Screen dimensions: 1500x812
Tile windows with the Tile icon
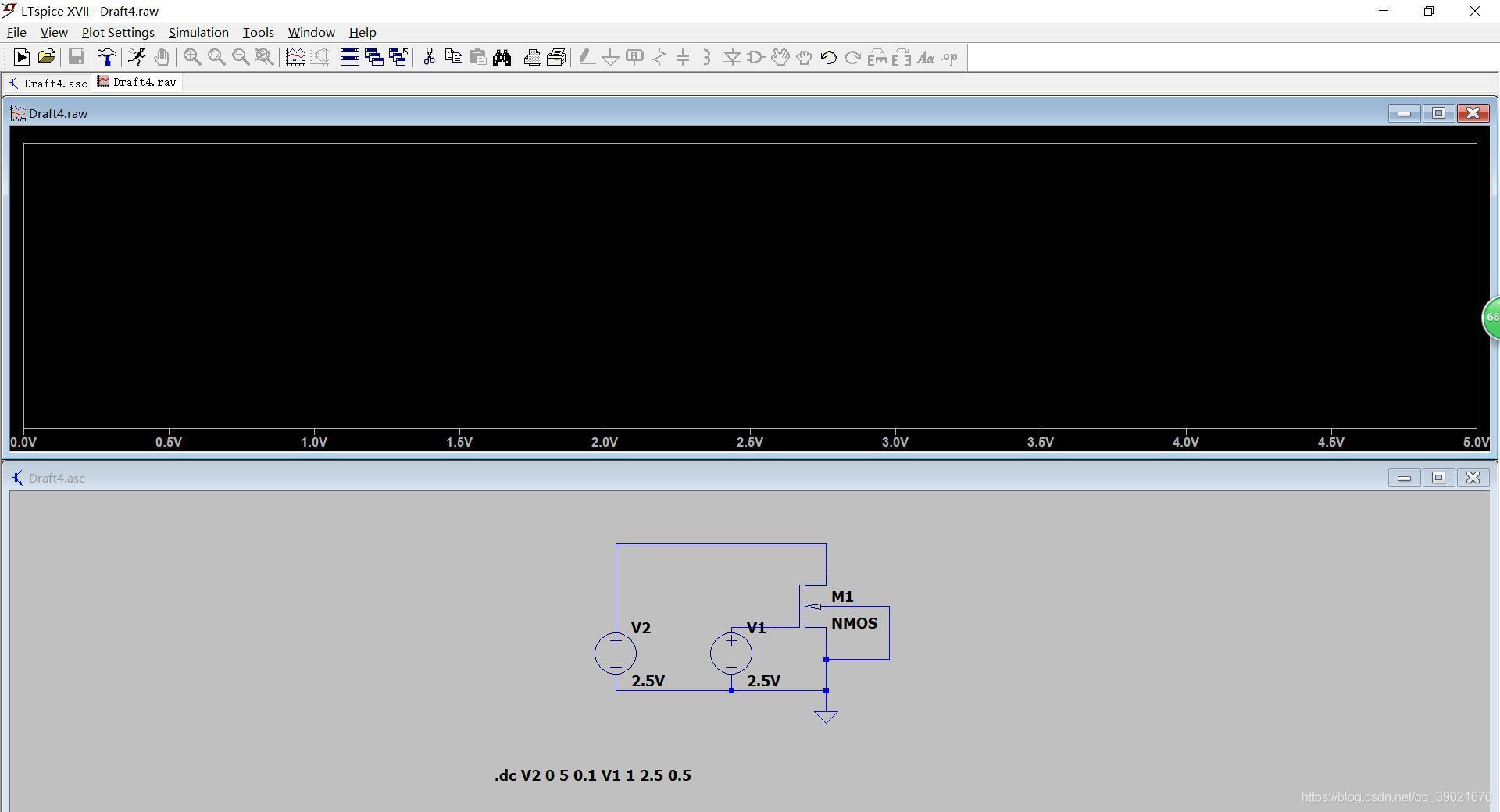click(x=350, y=57)
